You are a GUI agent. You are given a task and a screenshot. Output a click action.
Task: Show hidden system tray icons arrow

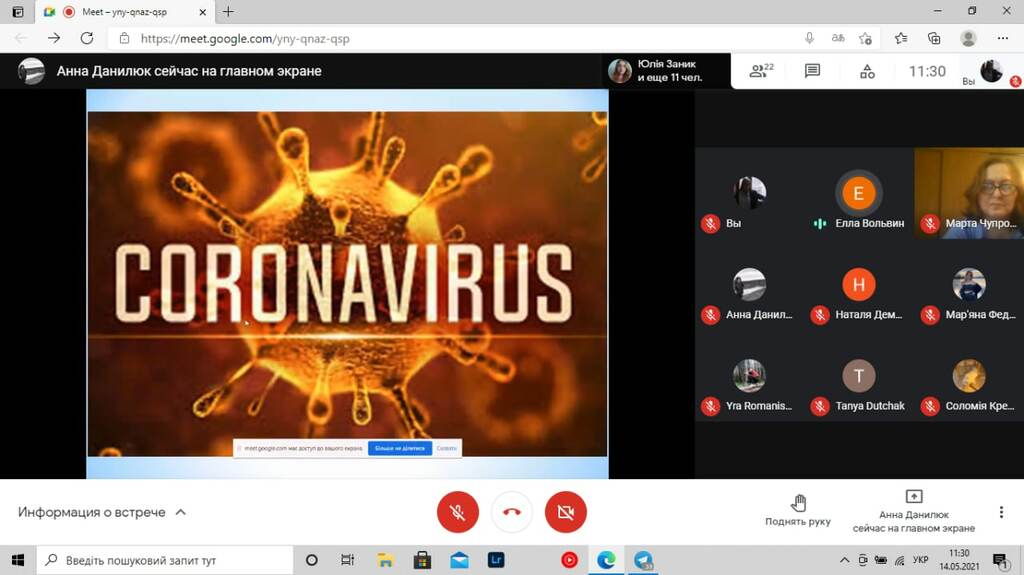[x=844, y=560]
